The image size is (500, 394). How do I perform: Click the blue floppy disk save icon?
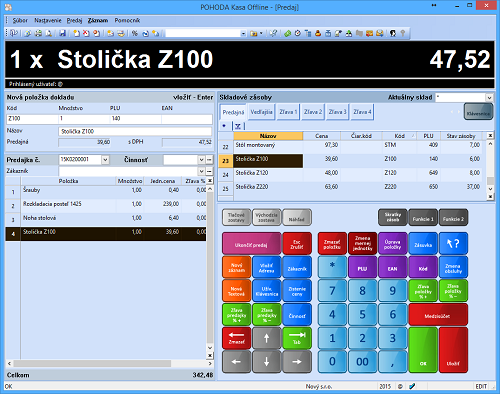62,33
